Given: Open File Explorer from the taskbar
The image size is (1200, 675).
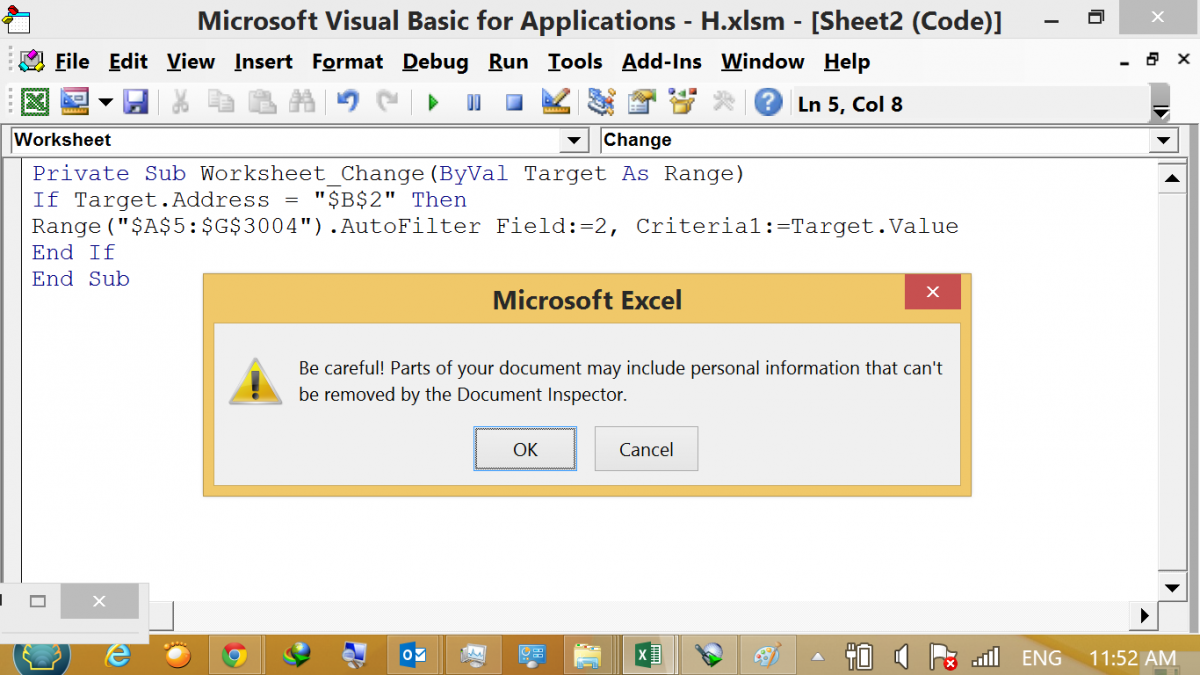Looking at the screenshot, I should 587,655.
